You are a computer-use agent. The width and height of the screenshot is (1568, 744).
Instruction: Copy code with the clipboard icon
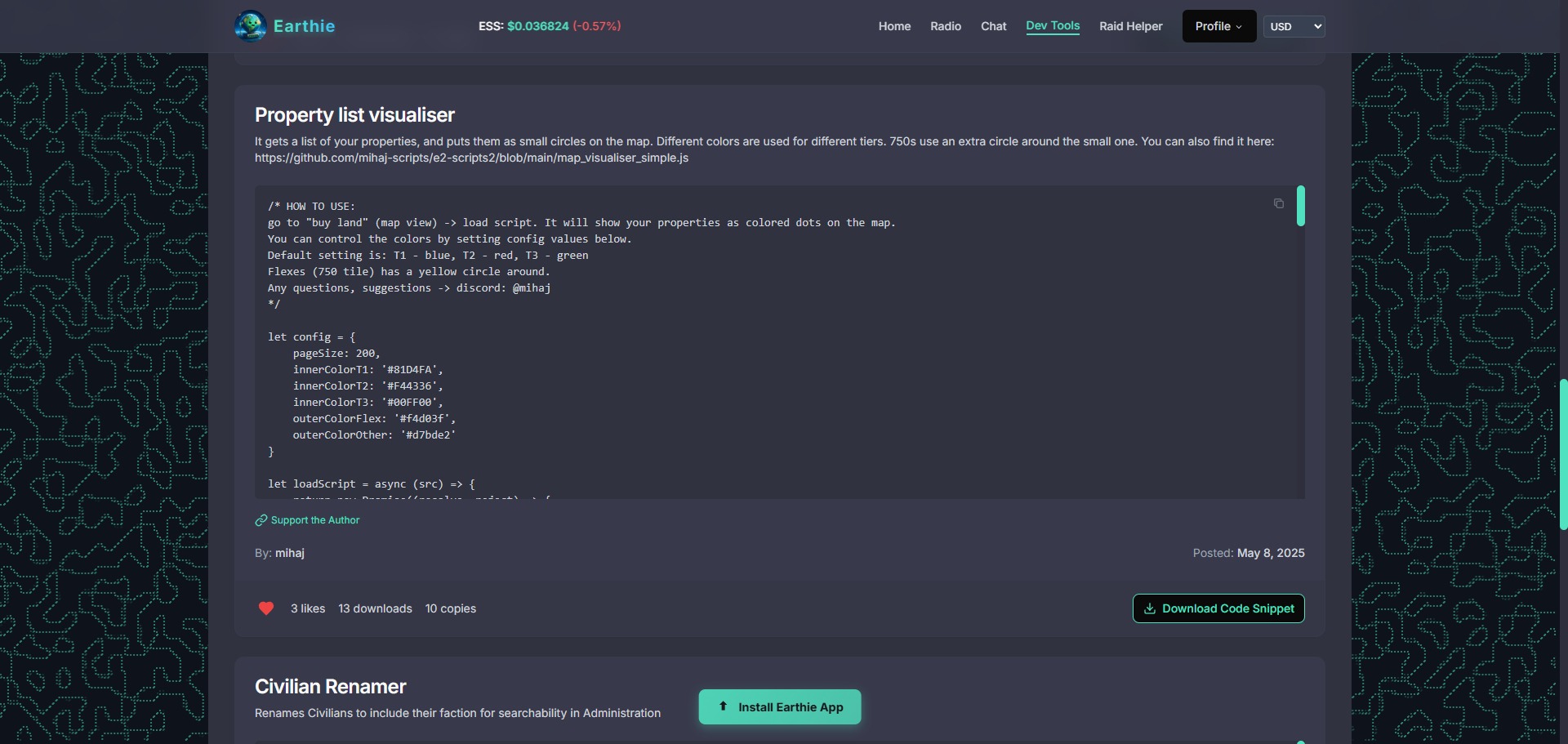click(x=1278, y=204)
